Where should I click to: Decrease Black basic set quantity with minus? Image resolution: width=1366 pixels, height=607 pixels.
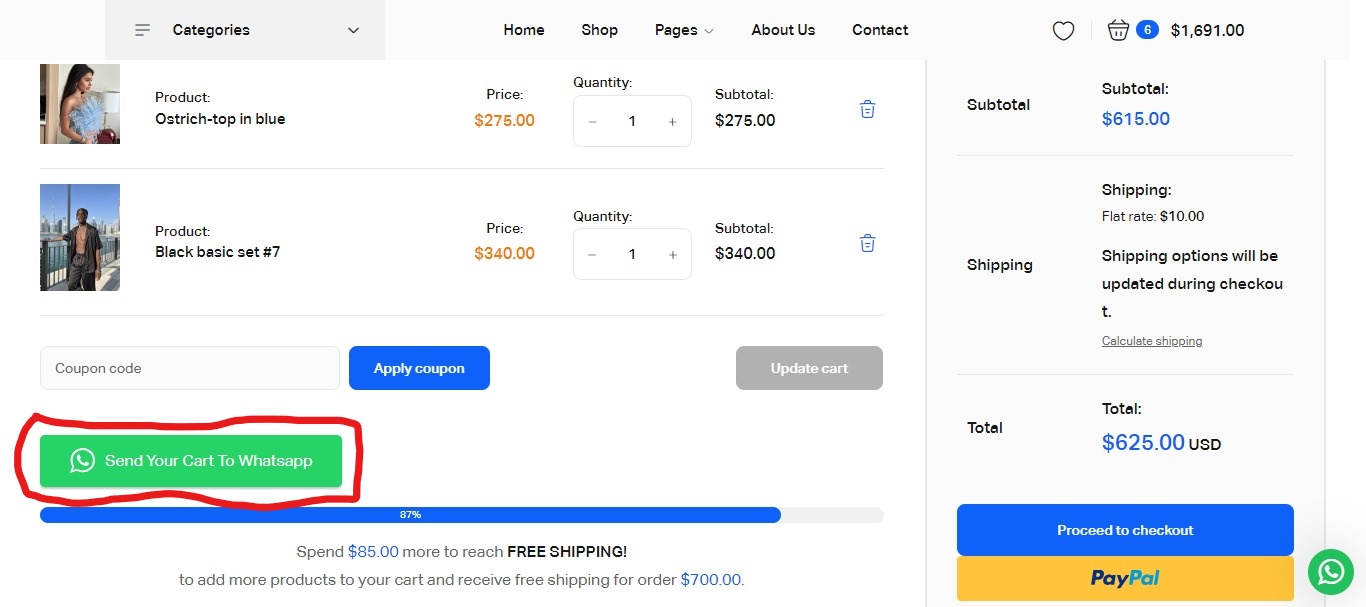point(592,255)
